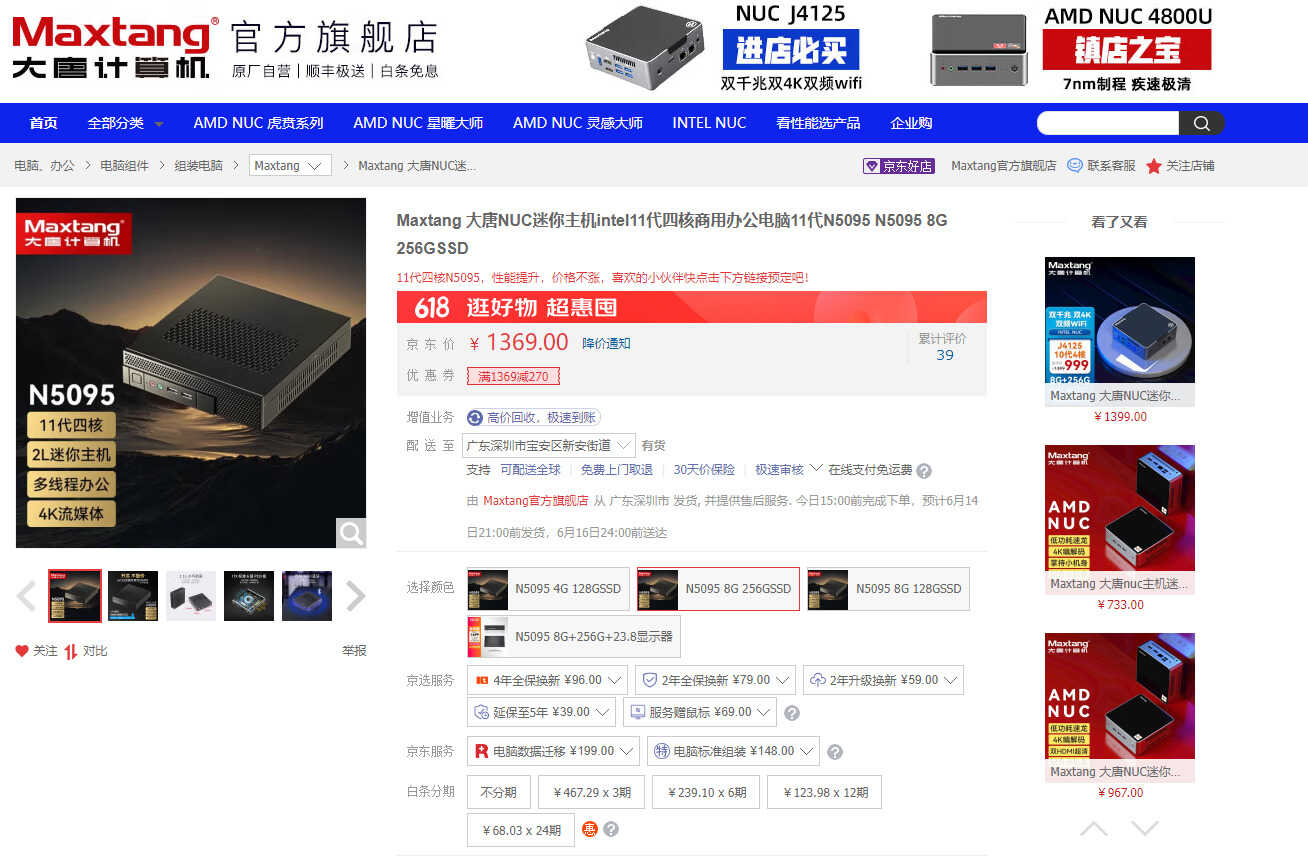
Task: Open 延保至5年 ¥39.00 dropdown
Action: [541, 712]
